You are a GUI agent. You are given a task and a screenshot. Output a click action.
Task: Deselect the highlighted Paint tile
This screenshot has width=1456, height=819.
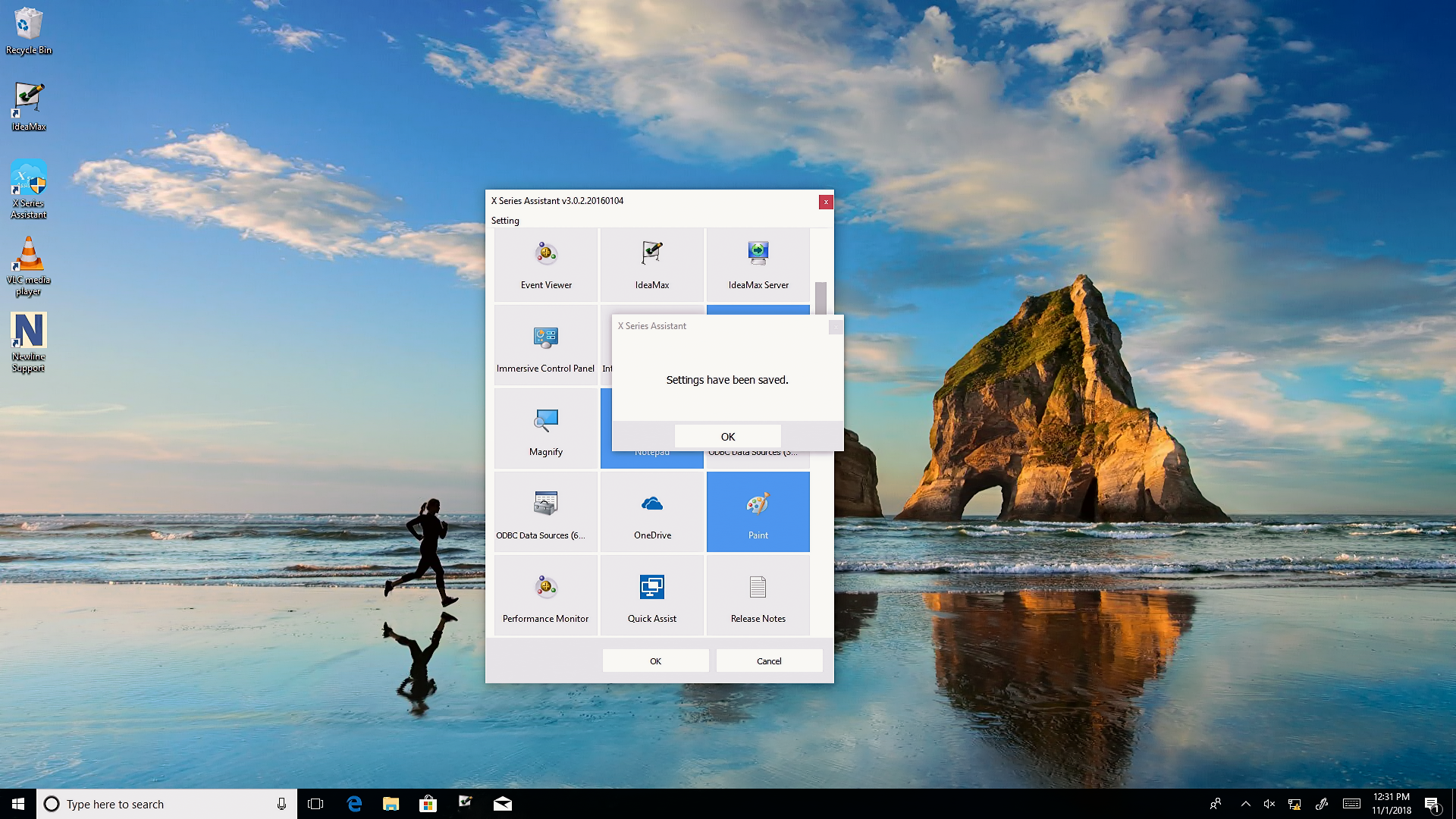758,513
